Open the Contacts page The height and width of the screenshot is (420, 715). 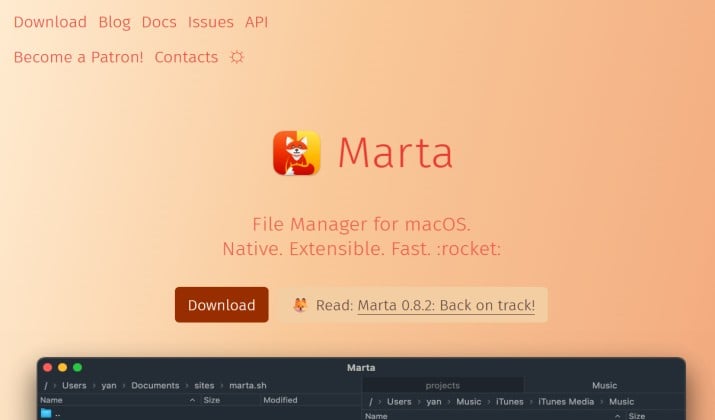pyautogui.click(x=186, y=57)
